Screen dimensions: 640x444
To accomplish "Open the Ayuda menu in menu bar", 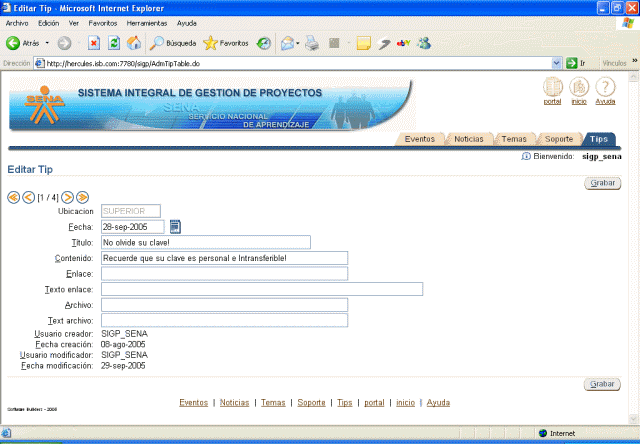I will pyautogui.click(x=187, y=23).
